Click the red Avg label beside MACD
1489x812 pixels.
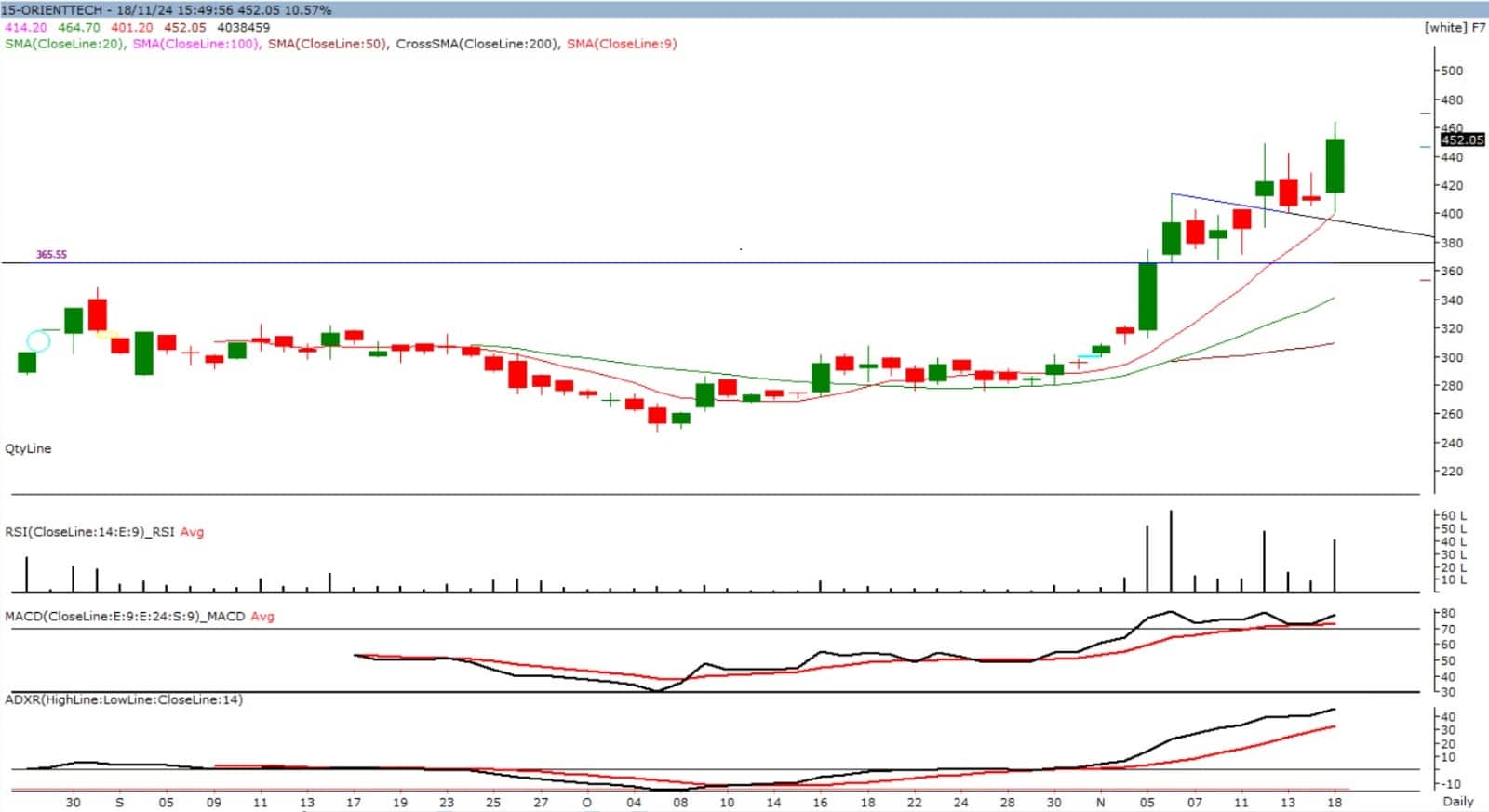coord(262,616)
